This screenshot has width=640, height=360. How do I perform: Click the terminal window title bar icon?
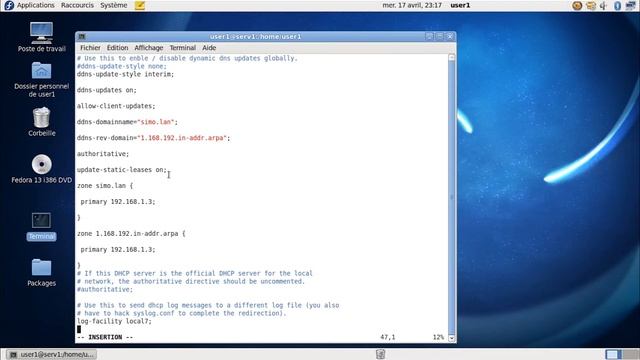82,37
